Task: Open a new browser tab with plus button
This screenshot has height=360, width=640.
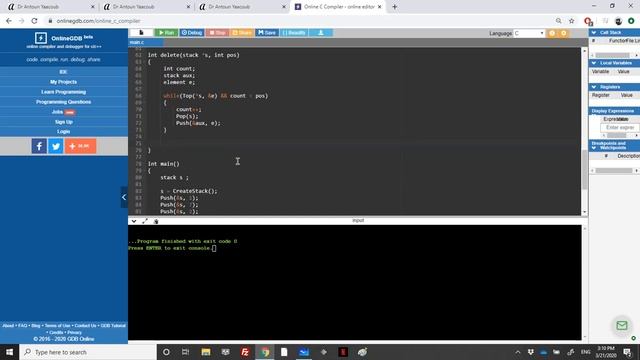Action: point(394,7)
